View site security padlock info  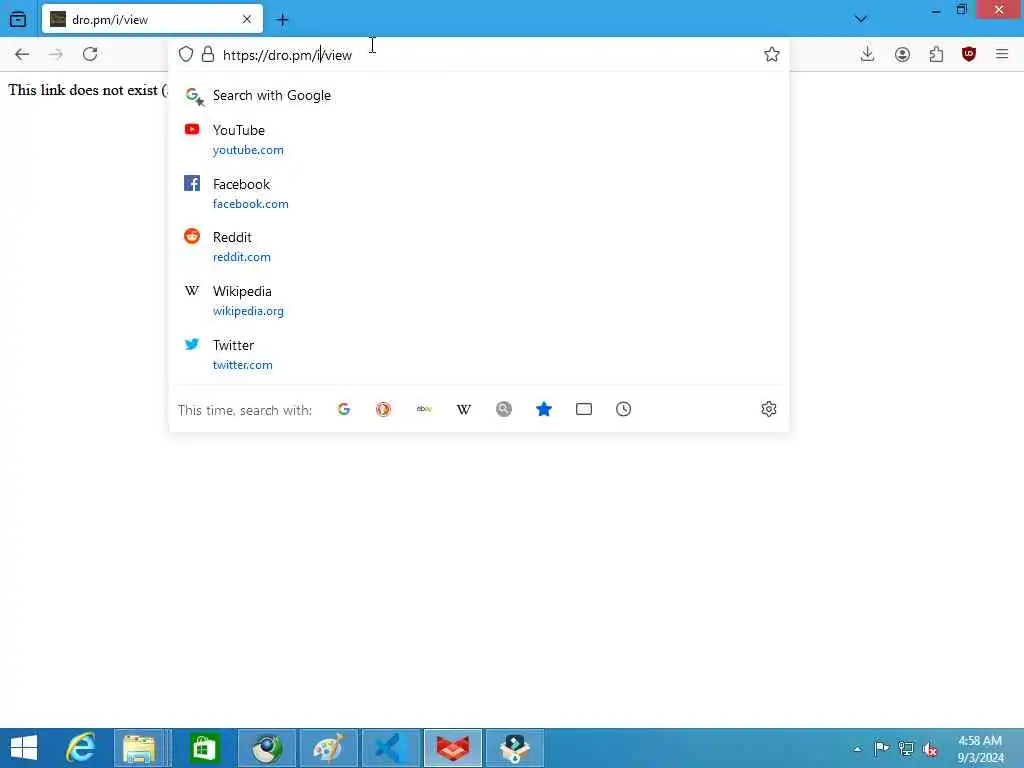click(208, 54)
